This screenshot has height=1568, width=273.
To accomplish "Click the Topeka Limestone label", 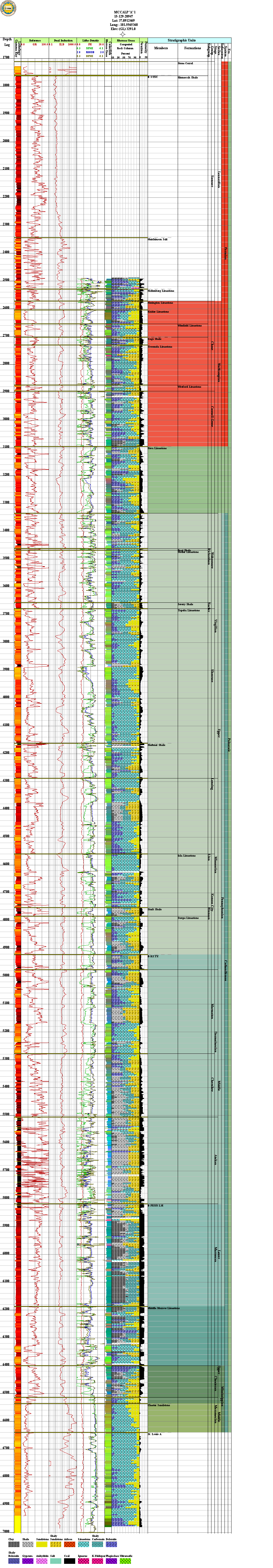I will [188, 610].
